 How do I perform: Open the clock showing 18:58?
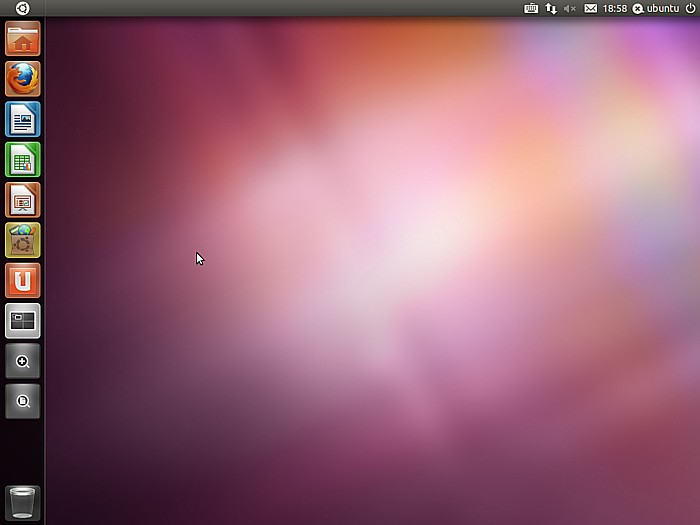click(x=615, y=8)
